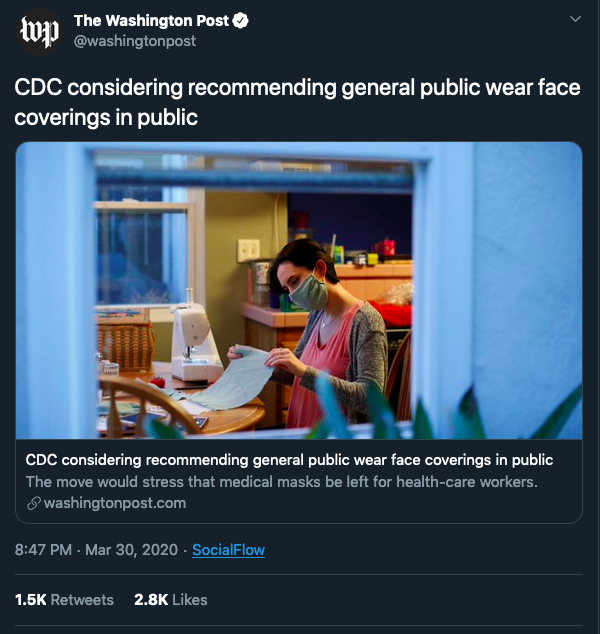600x634 pixels.
Task: Click the 8:47 PM timestamp
Action: (46, 550)
